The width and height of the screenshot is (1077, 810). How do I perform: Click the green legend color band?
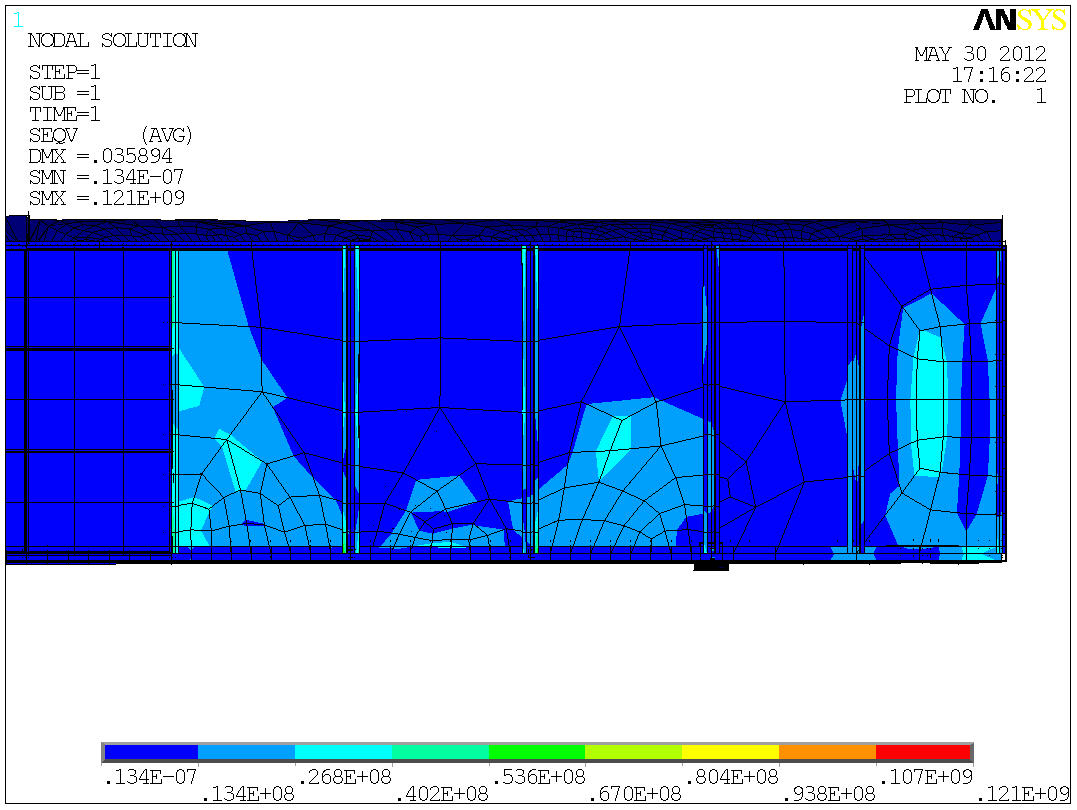coord(537,752)
